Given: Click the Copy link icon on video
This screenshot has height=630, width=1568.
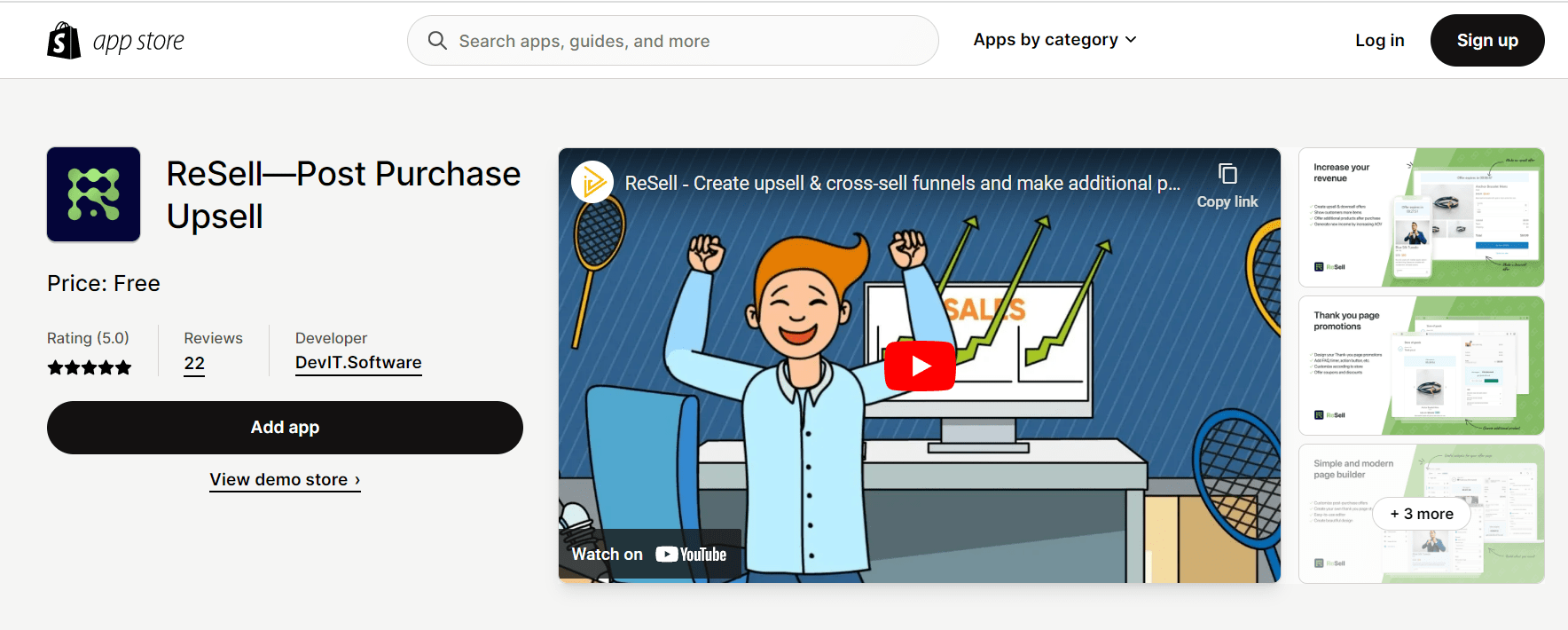Looking at the screenshot, I should click(x=1227, y=174).
